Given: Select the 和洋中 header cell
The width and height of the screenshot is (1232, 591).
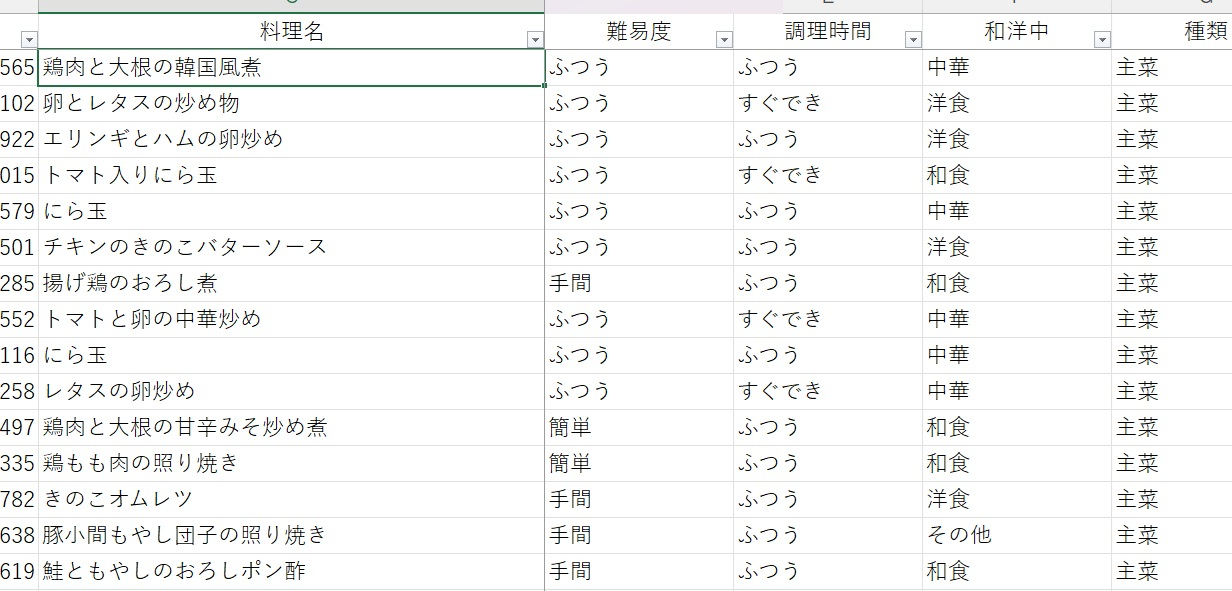Looking at the screenshot, I should click(1017, 31).
